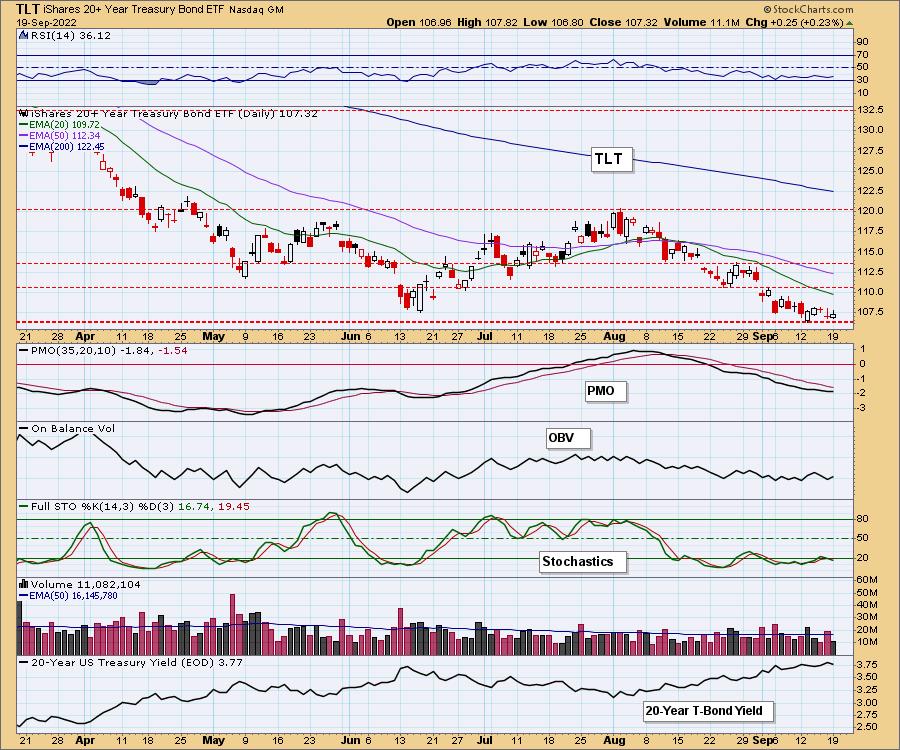This screenshot has width=900, height=750.
Task: Click the Close 107.32 value
Action: click(623, 22)
